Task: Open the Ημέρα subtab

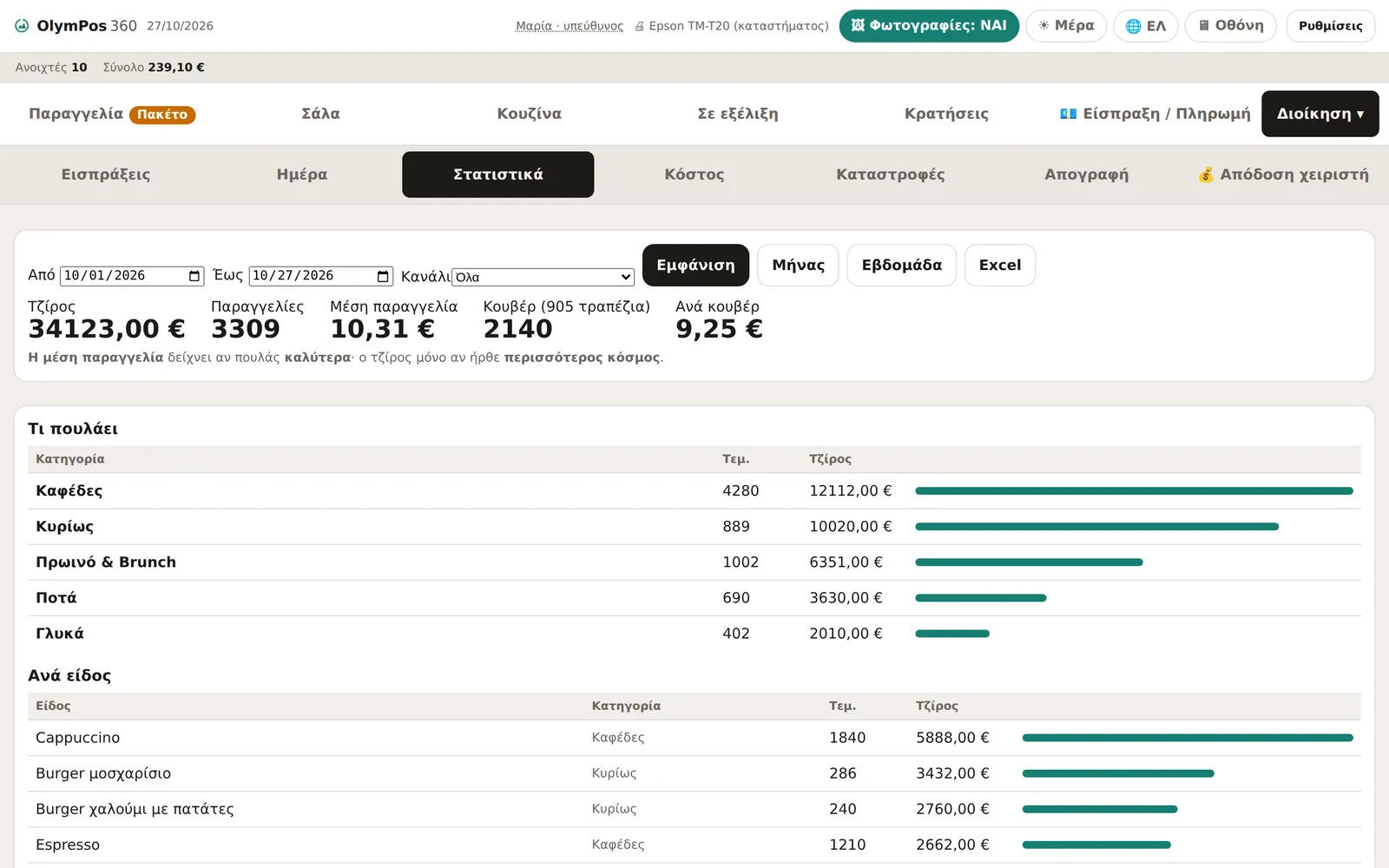Action: 302,174
